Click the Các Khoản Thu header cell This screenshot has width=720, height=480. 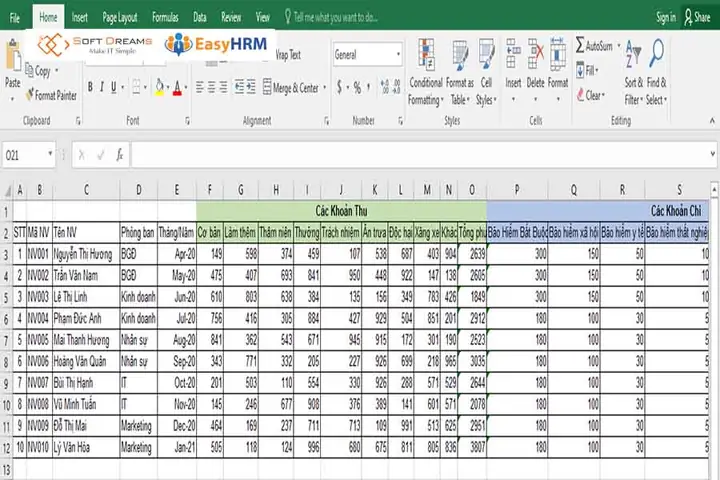[341, 211]
